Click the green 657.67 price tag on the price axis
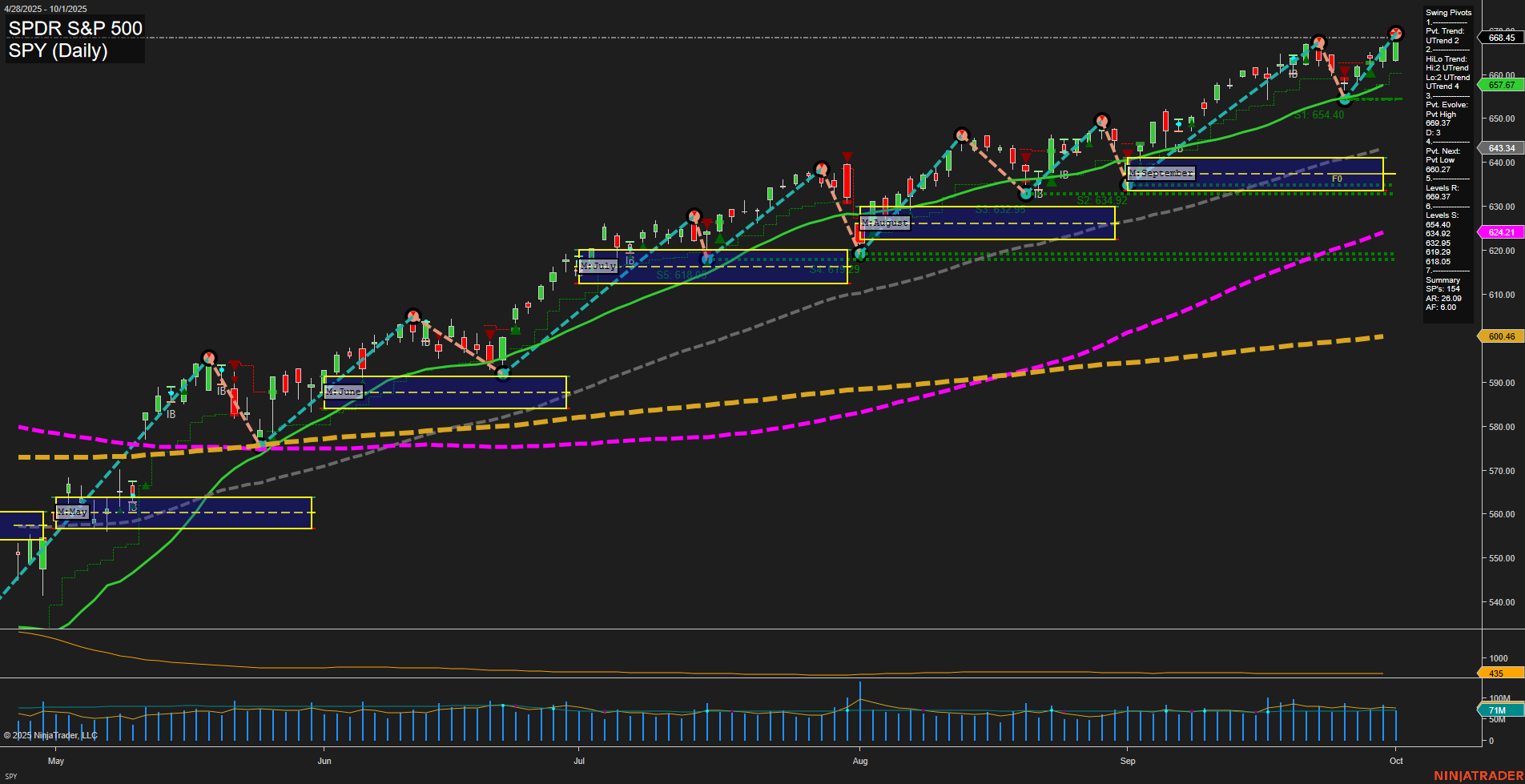This screenshot has width=1525, height=784. click(x=1500, y=84)
